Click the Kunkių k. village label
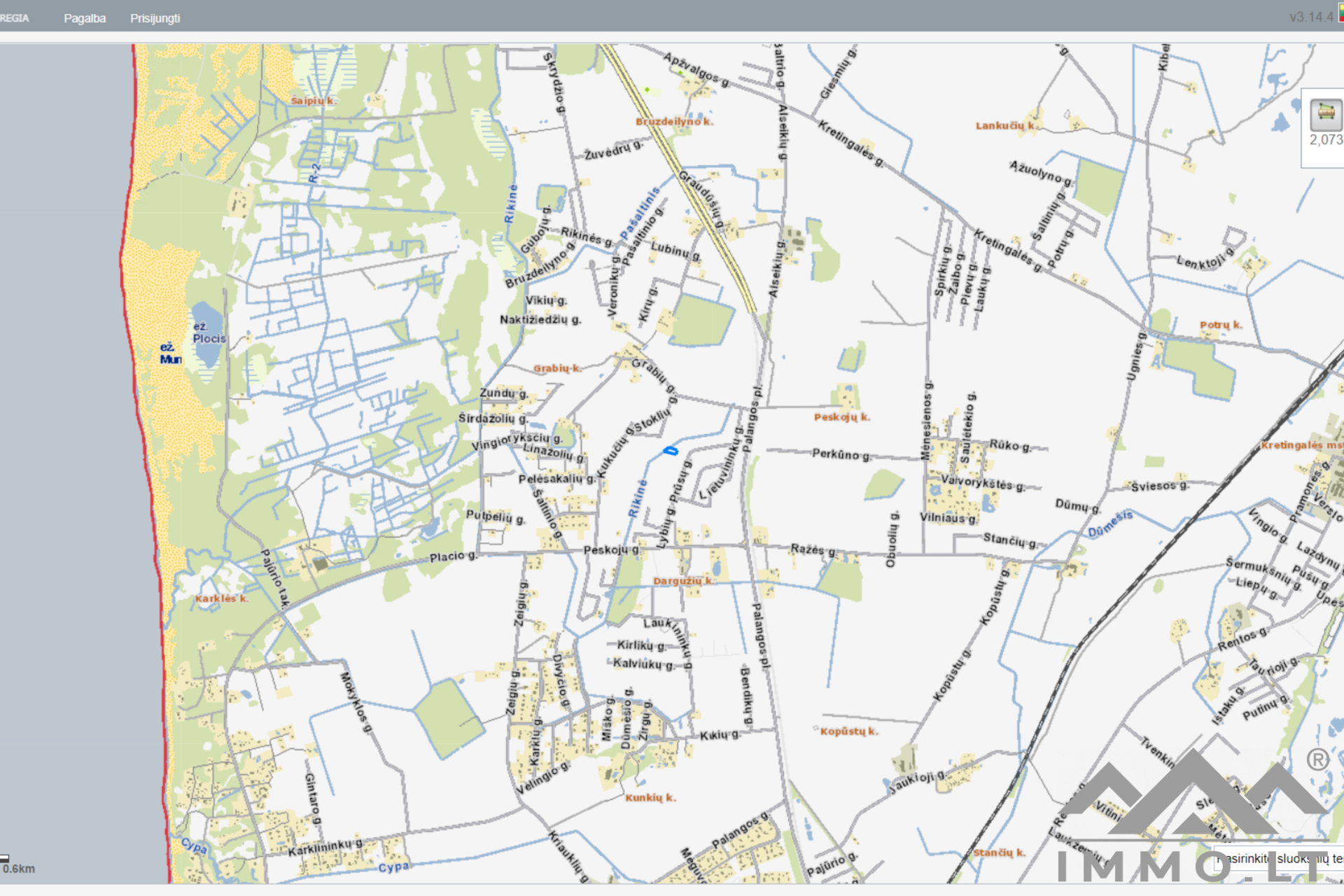 [x=650, y=798]
